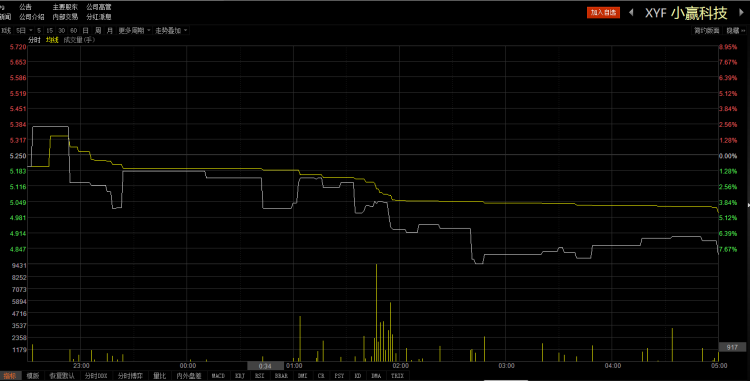Viewport: 750px width, 381px height.
Task: Select the KDJ indicator tab
Action: click(240, 376)
